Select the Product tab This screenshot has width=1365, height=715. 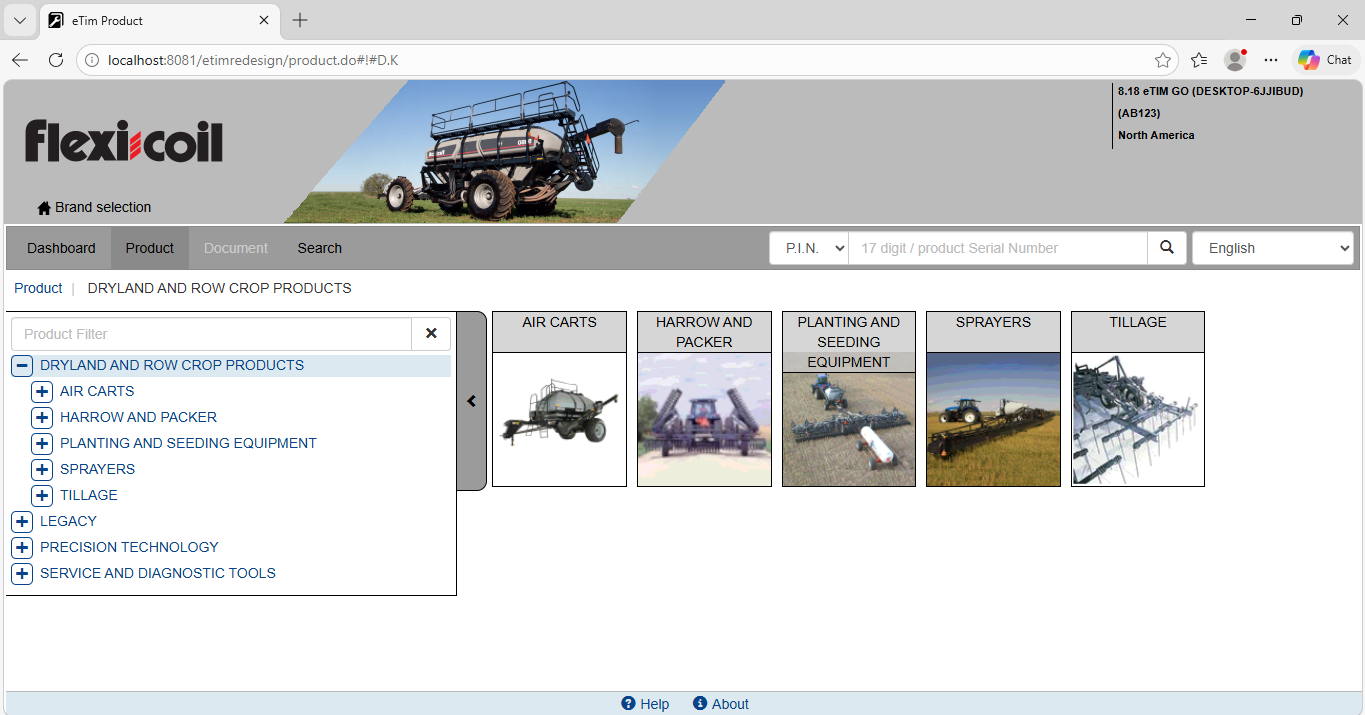coord(150,248)
